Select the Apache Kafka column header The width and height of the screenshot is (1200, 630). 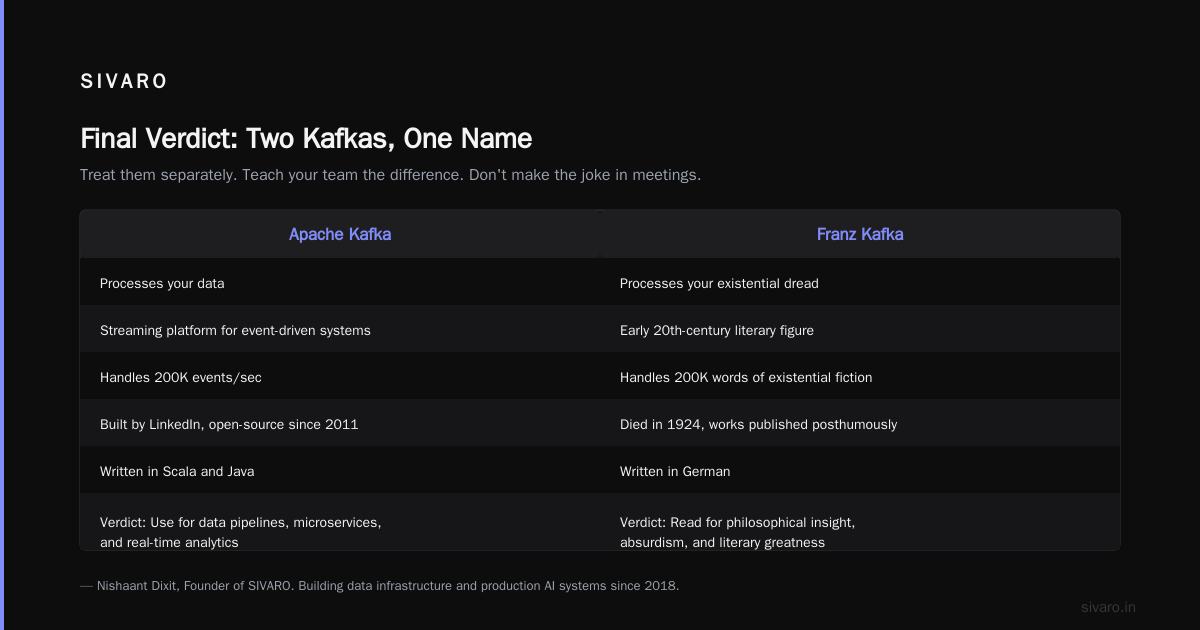[x=340, y=234]
